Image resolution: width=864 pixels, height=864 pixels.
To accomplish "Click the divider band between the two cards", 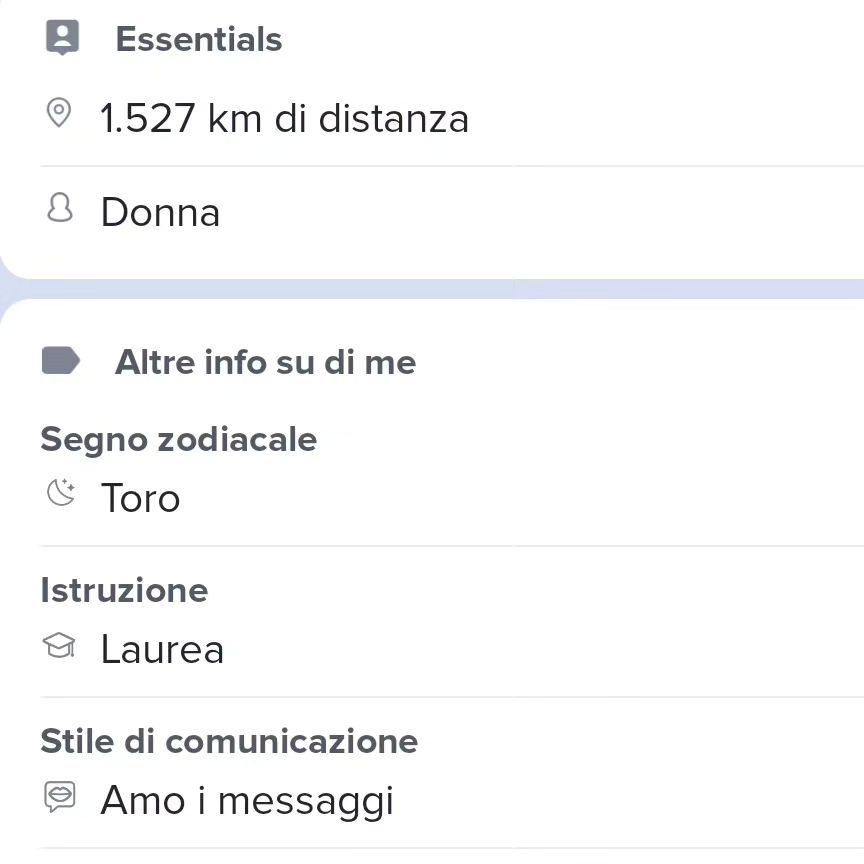I will click(x=432, y=289).
